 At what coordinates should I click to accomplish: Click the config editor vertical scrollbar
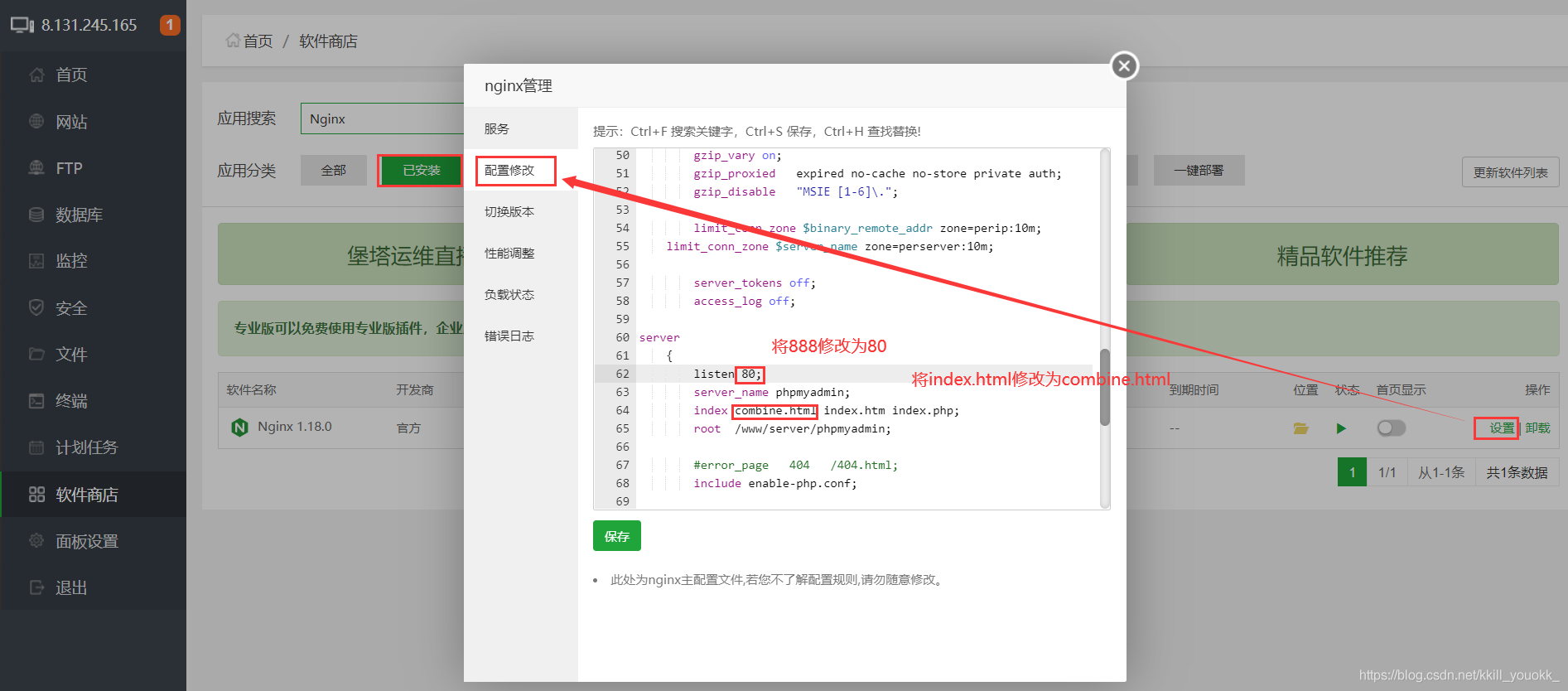click(1104, 387)
